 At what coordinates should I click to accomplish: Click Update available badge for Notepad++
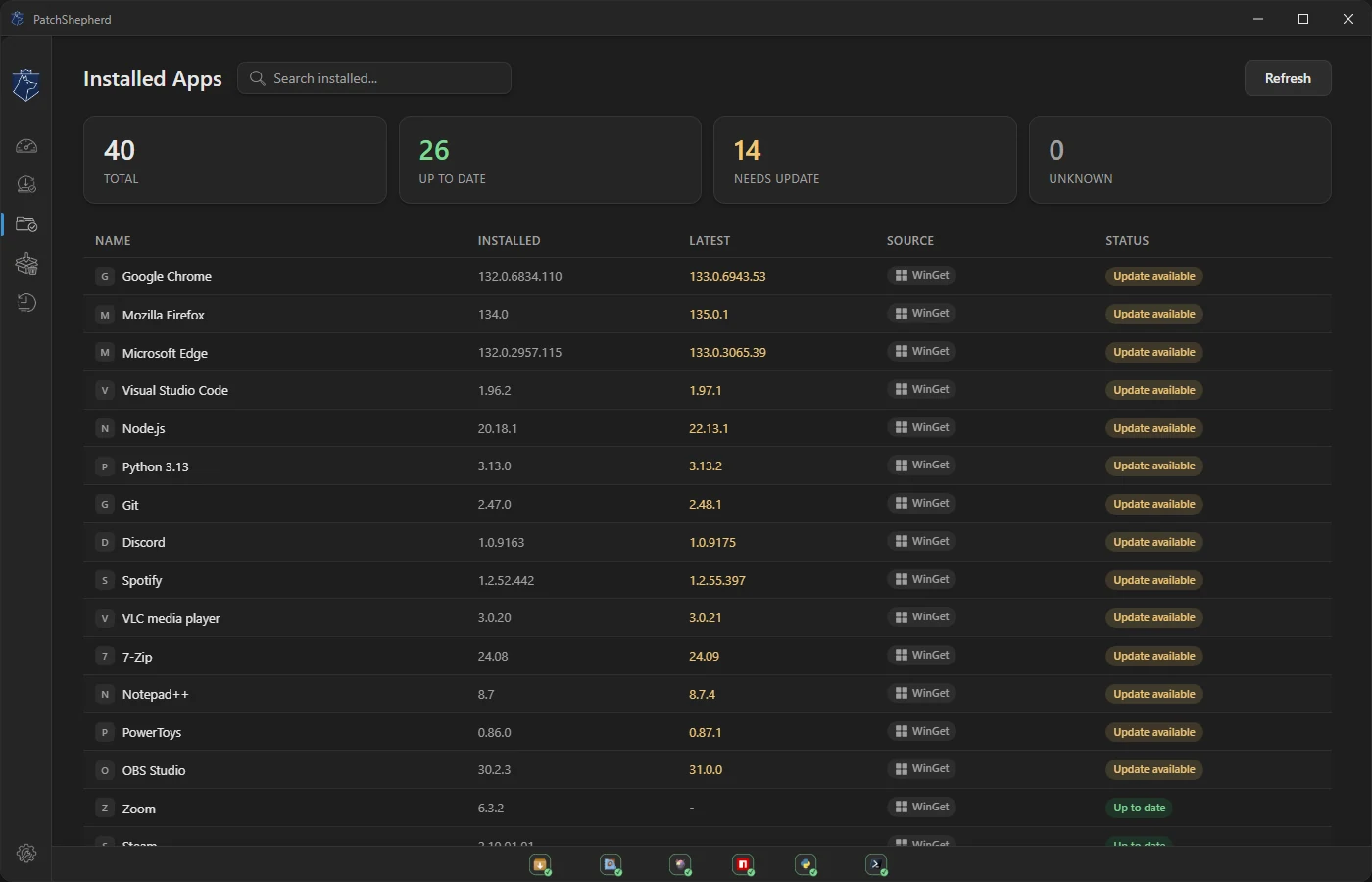[x=1154, y=694]
